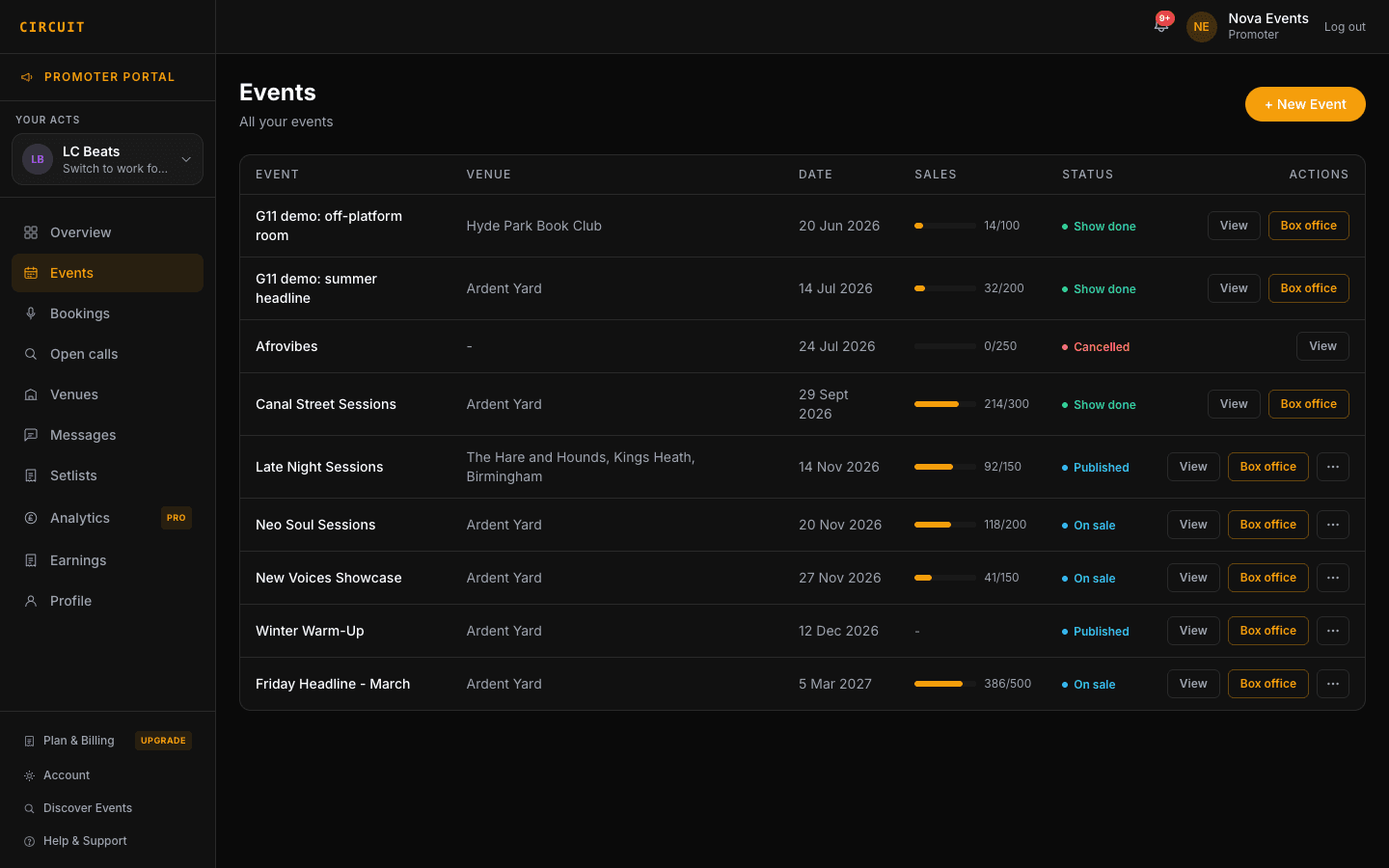1389x868 pixels.
Task: Click the notifications bell icon
Action: click(x=1161, y=26)
